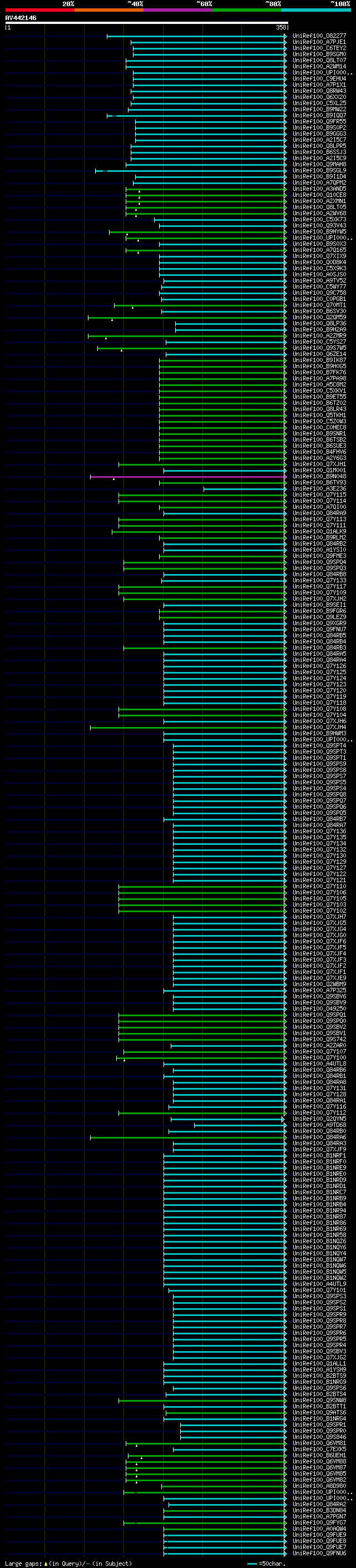
Task: Click the red 20% identity legend segment
Action: 39,10
